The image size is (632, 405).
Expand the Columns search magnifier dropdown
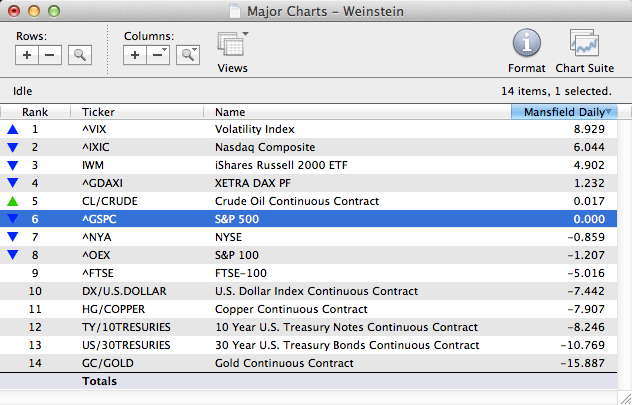187,55
